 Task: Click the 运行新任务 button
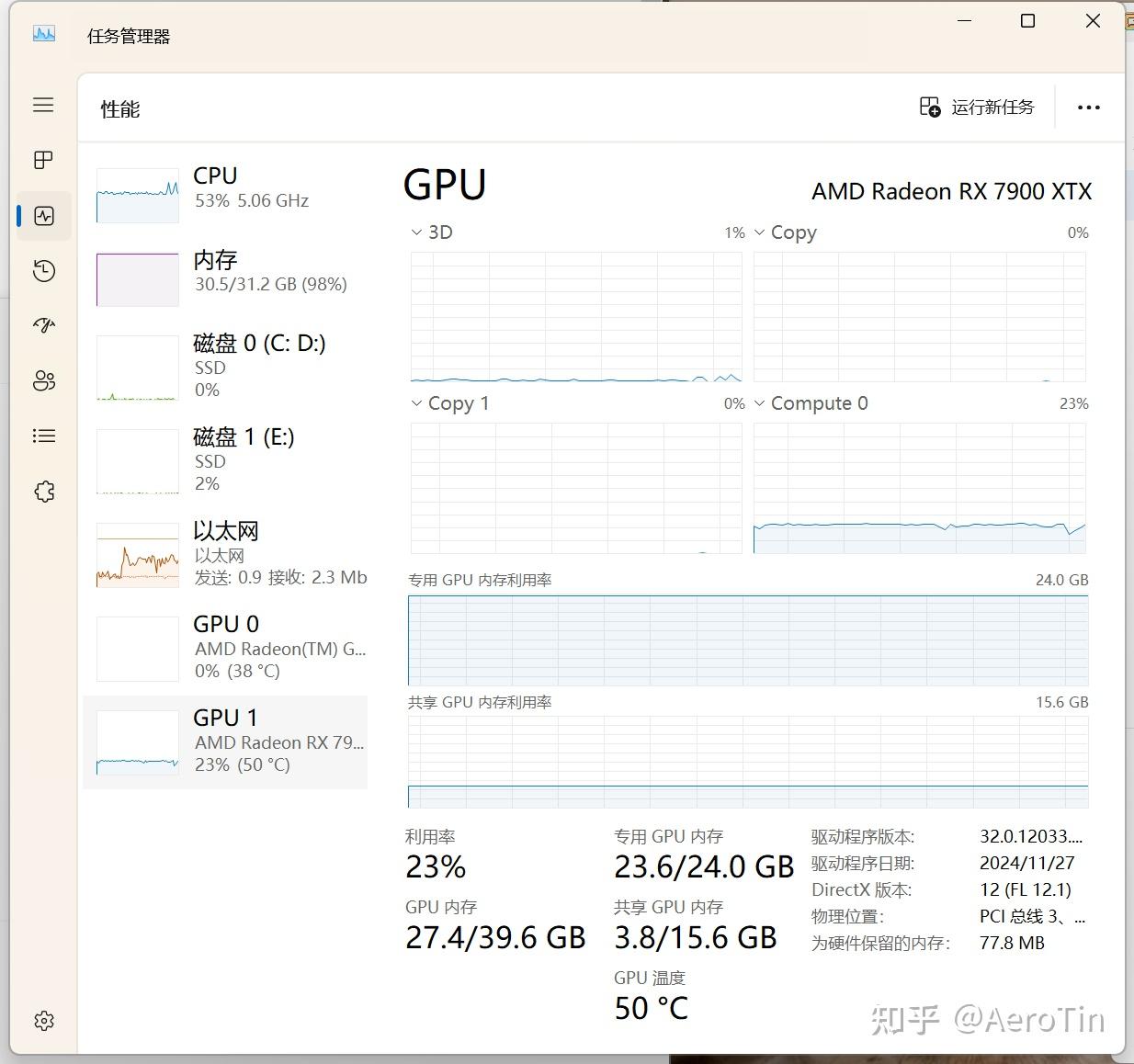click(x=977, y=108)
